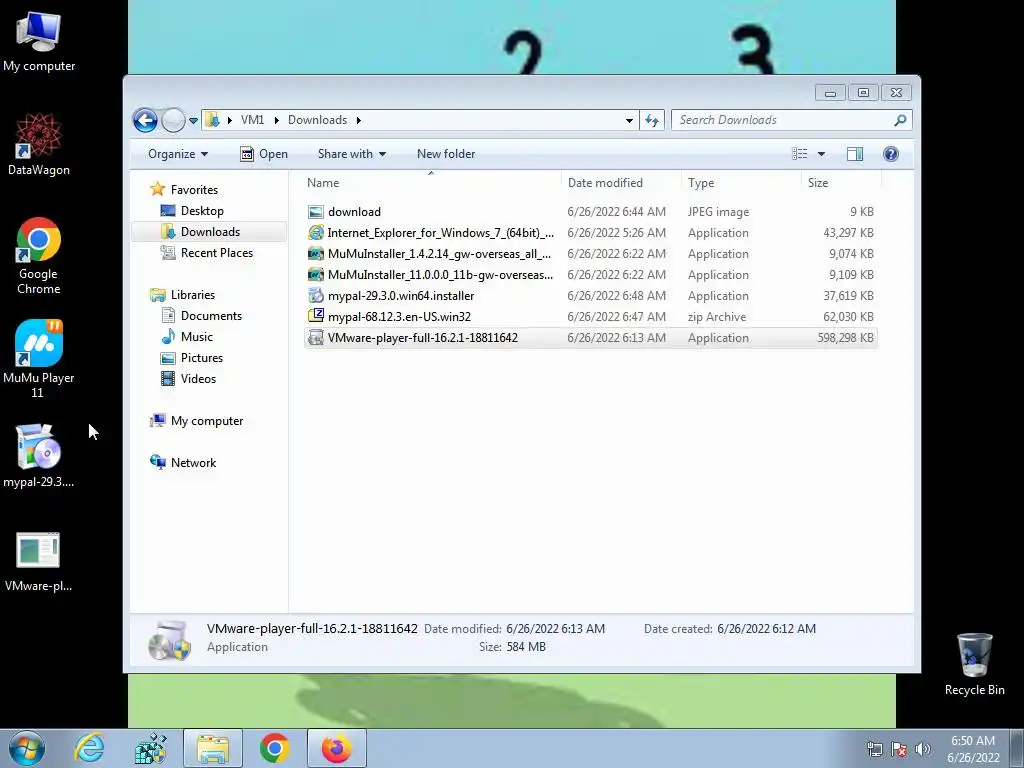Open Recent Places in Favorites

216,253
